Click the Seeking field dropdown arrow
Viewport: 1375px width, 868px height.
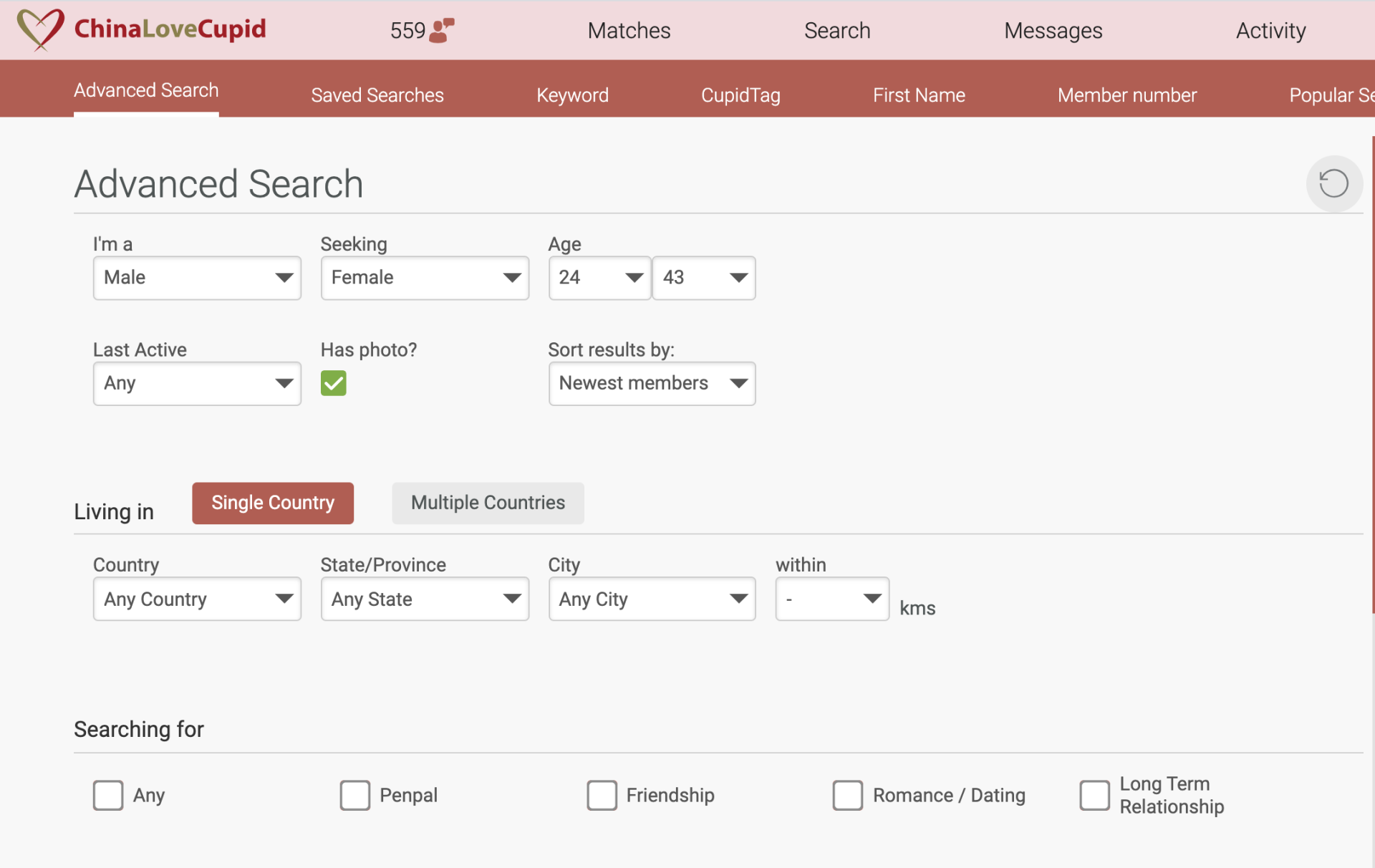(x=511, y=278)
